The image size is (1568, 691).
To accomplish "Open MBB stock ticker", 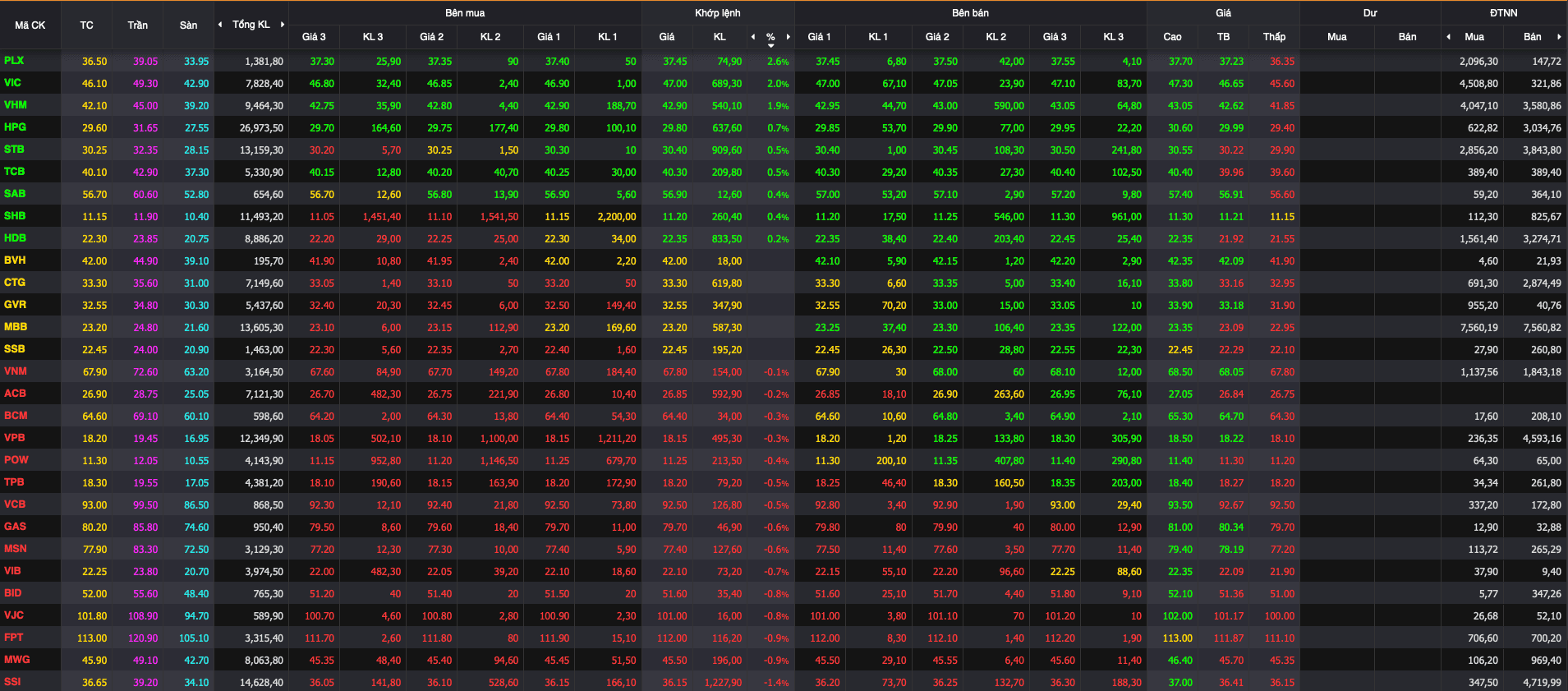I will [x=16, y=327].
